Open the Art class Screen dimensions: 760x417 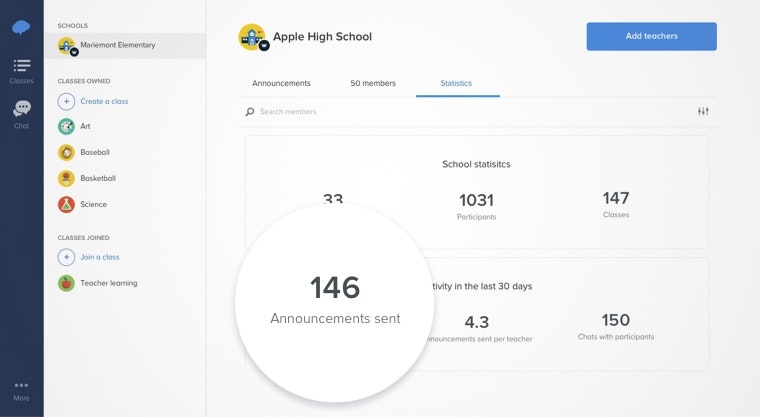(85, 126)
